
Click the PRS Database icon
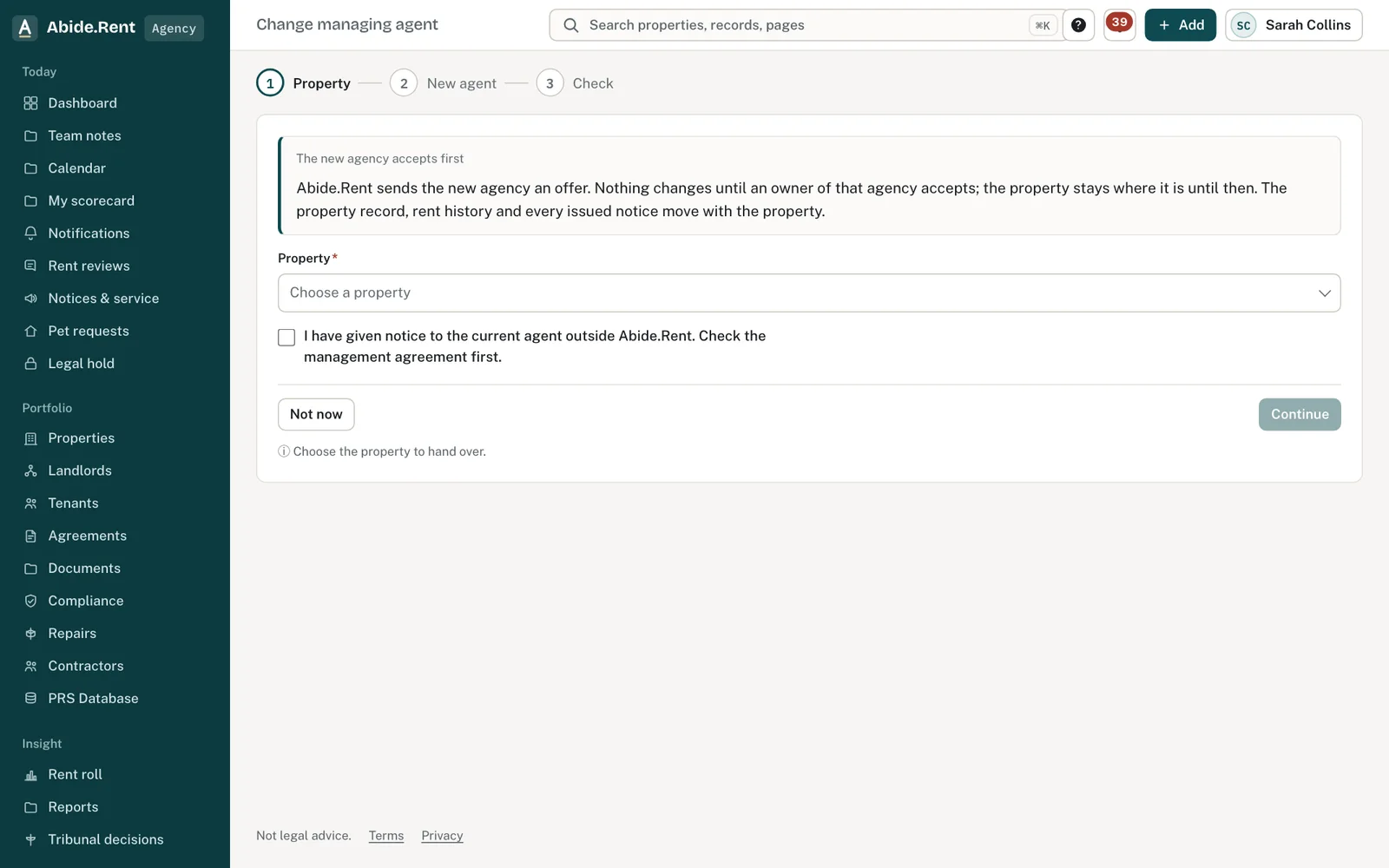tap(30, 699)
